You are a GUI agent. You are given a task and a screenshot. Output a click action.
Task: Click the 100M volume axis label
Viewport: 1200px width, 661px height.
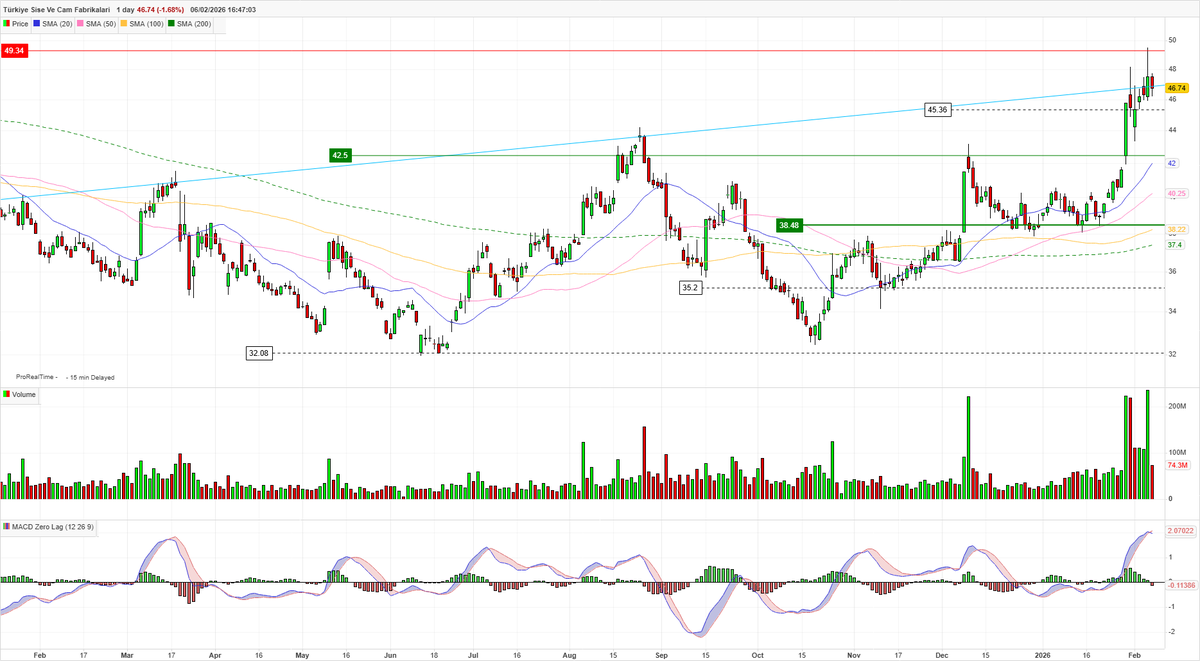click(x=1175, y=452)
